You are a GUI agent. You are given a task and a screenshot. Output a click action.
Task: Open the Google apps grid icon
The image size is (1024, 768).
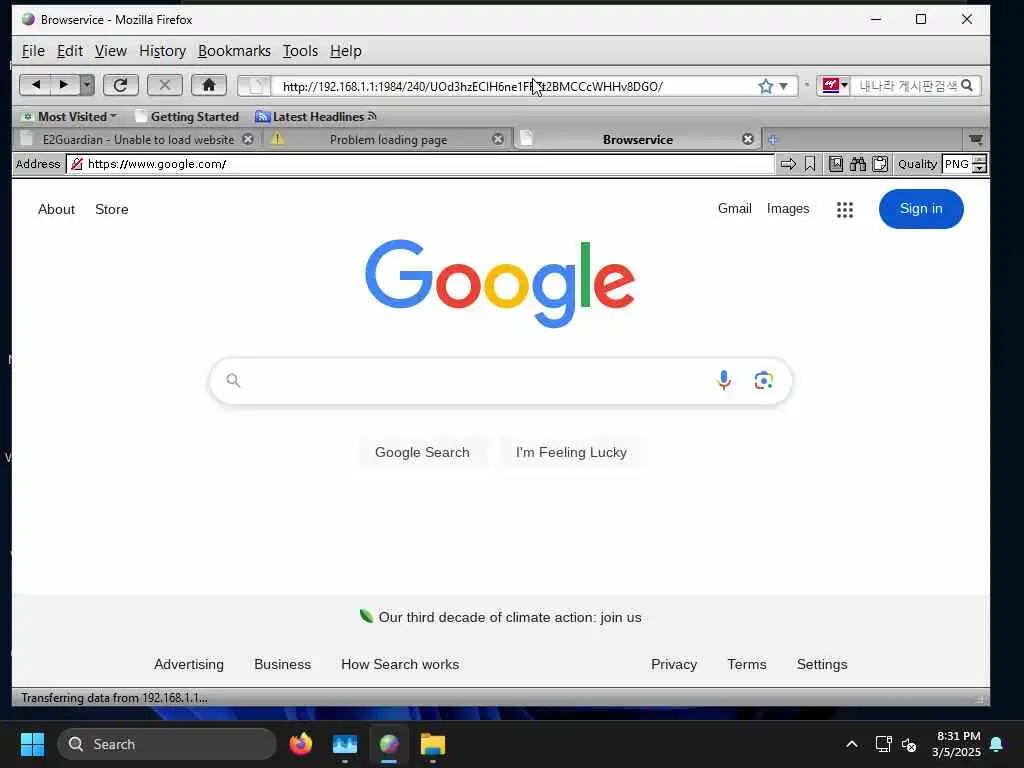coord(844,210)
